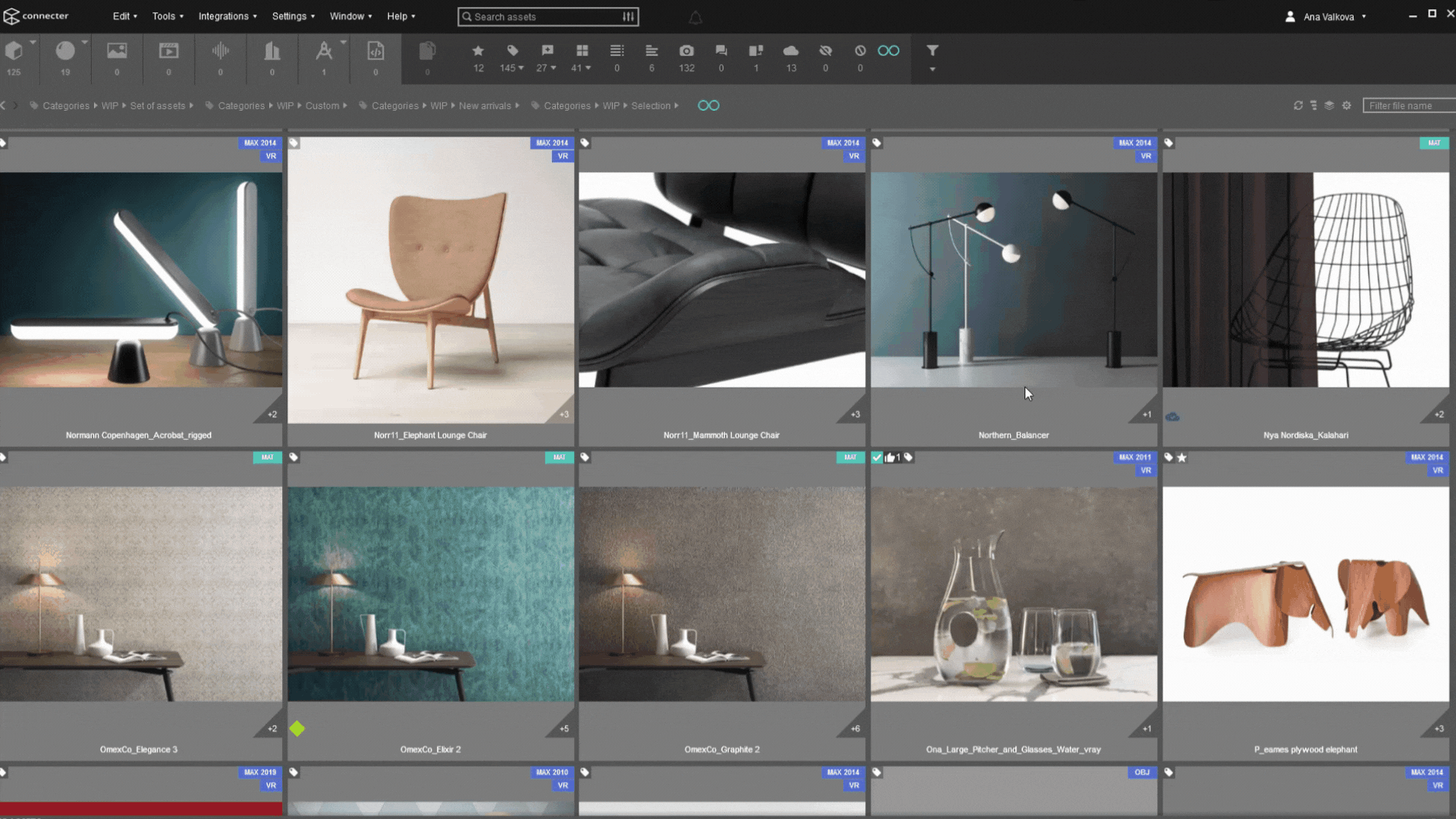Screen dimensions: 1456x819
Task: Open the Window menu
Action: click(350, 16)
